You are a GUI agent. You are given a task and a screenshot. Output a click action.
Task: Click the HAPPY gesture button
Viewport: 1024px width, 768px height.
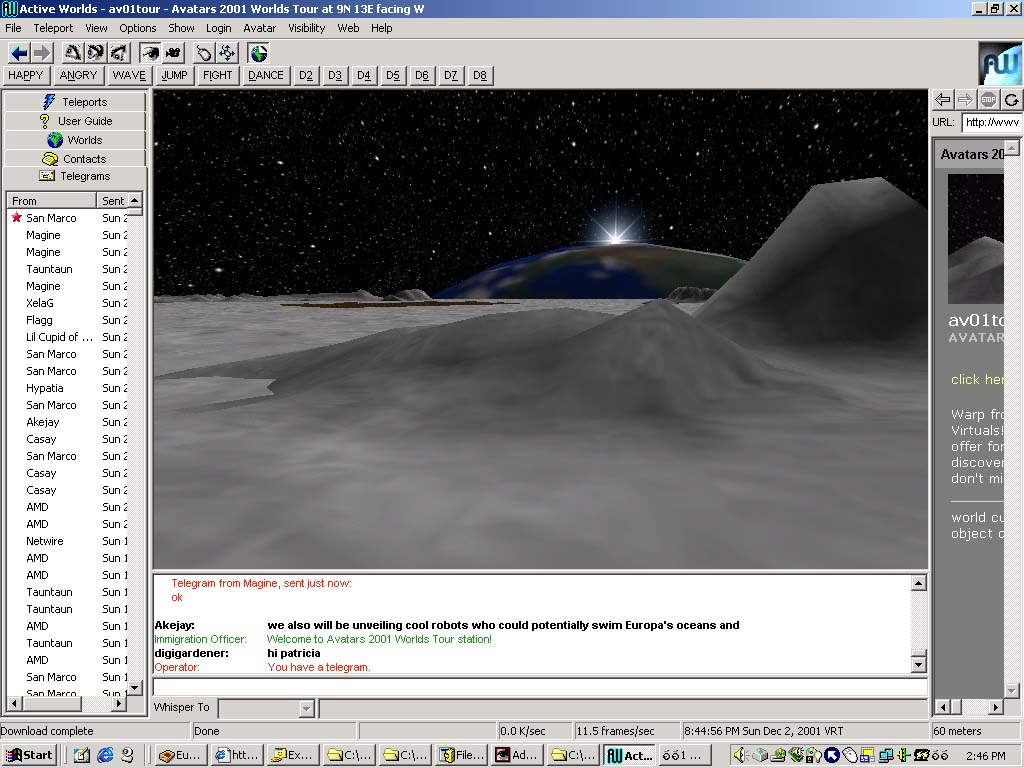coord(26,75)
